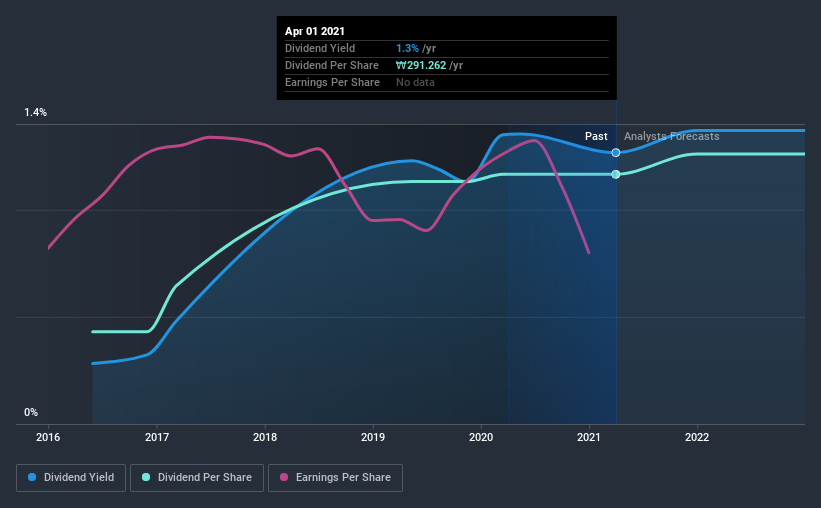The width and height of the screenshot is (821, 508).
Task: Select the blue data point marker at Apr 2021
Action: tap(616, 152)
